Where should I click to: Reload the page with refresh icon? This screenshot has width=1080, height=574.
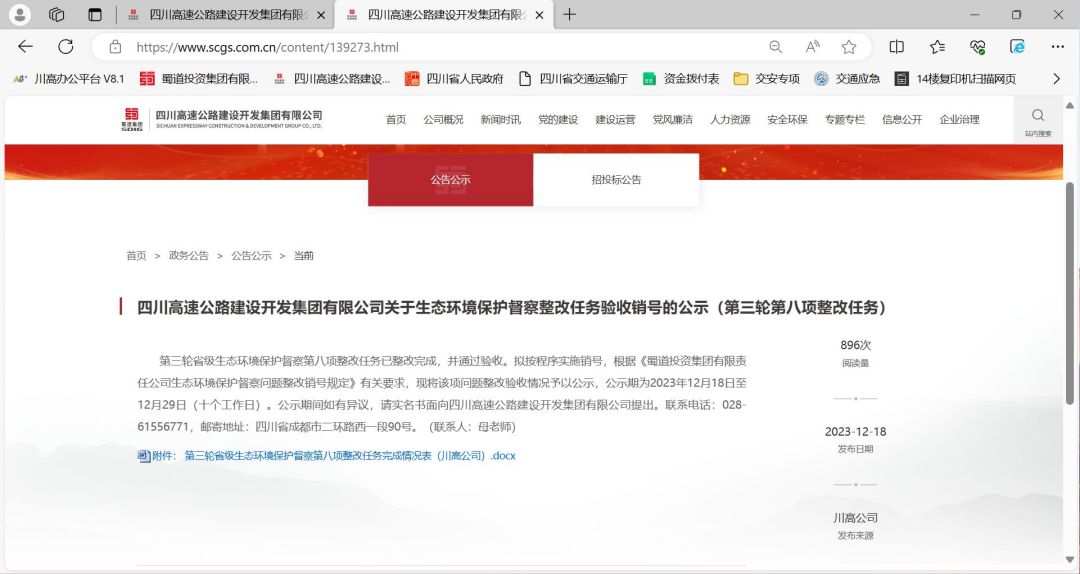click(x=65, y=47)
